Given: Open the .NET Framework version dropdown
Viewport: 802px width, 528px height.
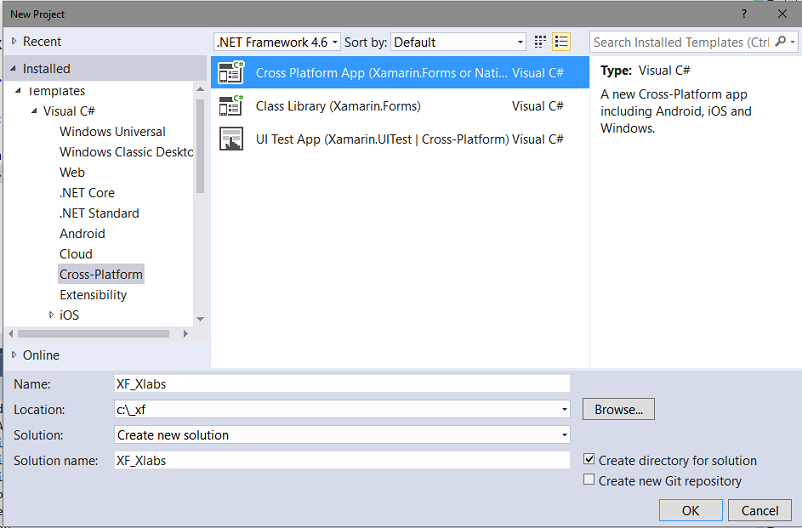Looking at the screenshot, I should tap(277, 42).
